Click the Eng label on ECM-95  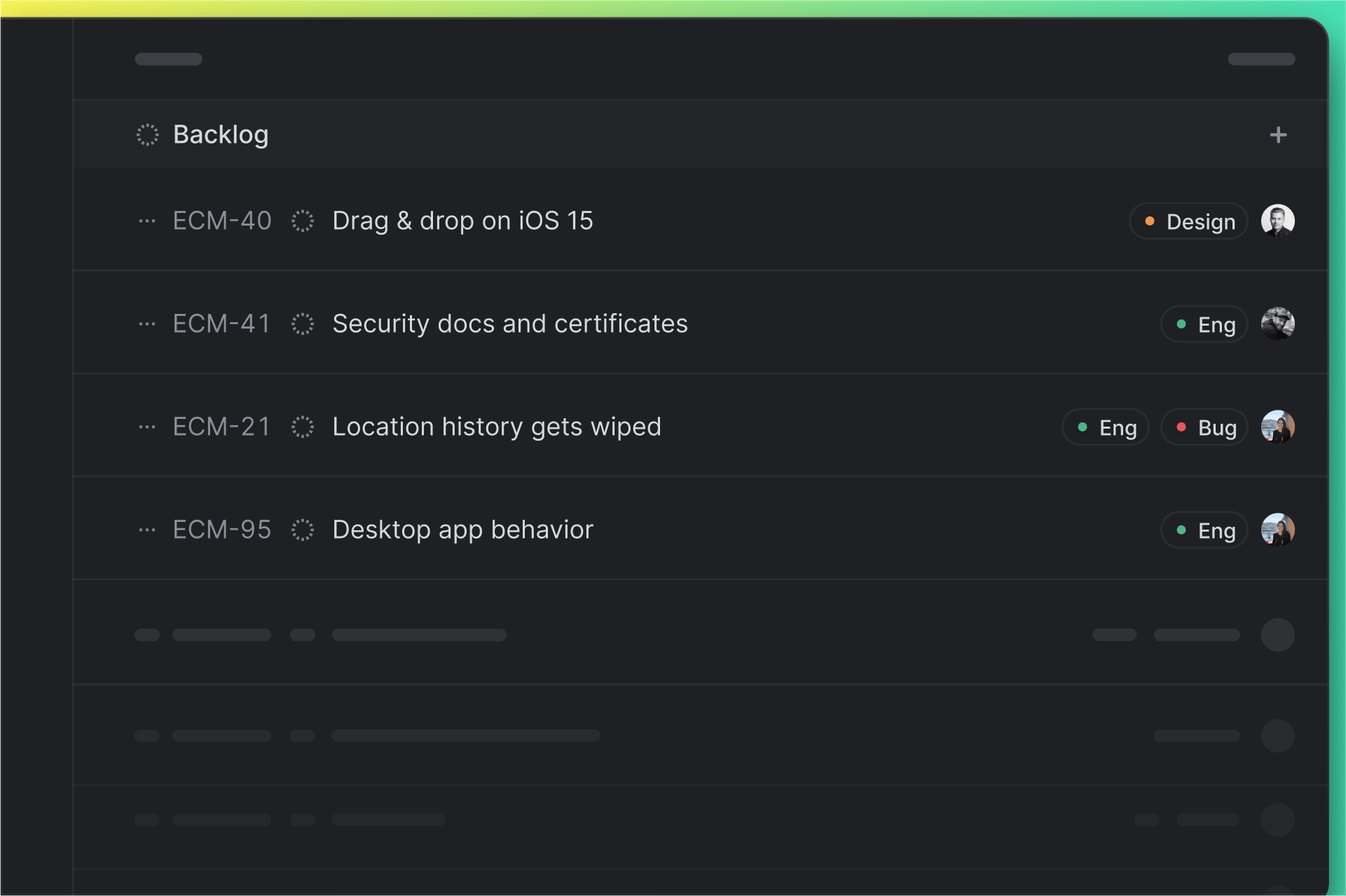[1204, 530]
